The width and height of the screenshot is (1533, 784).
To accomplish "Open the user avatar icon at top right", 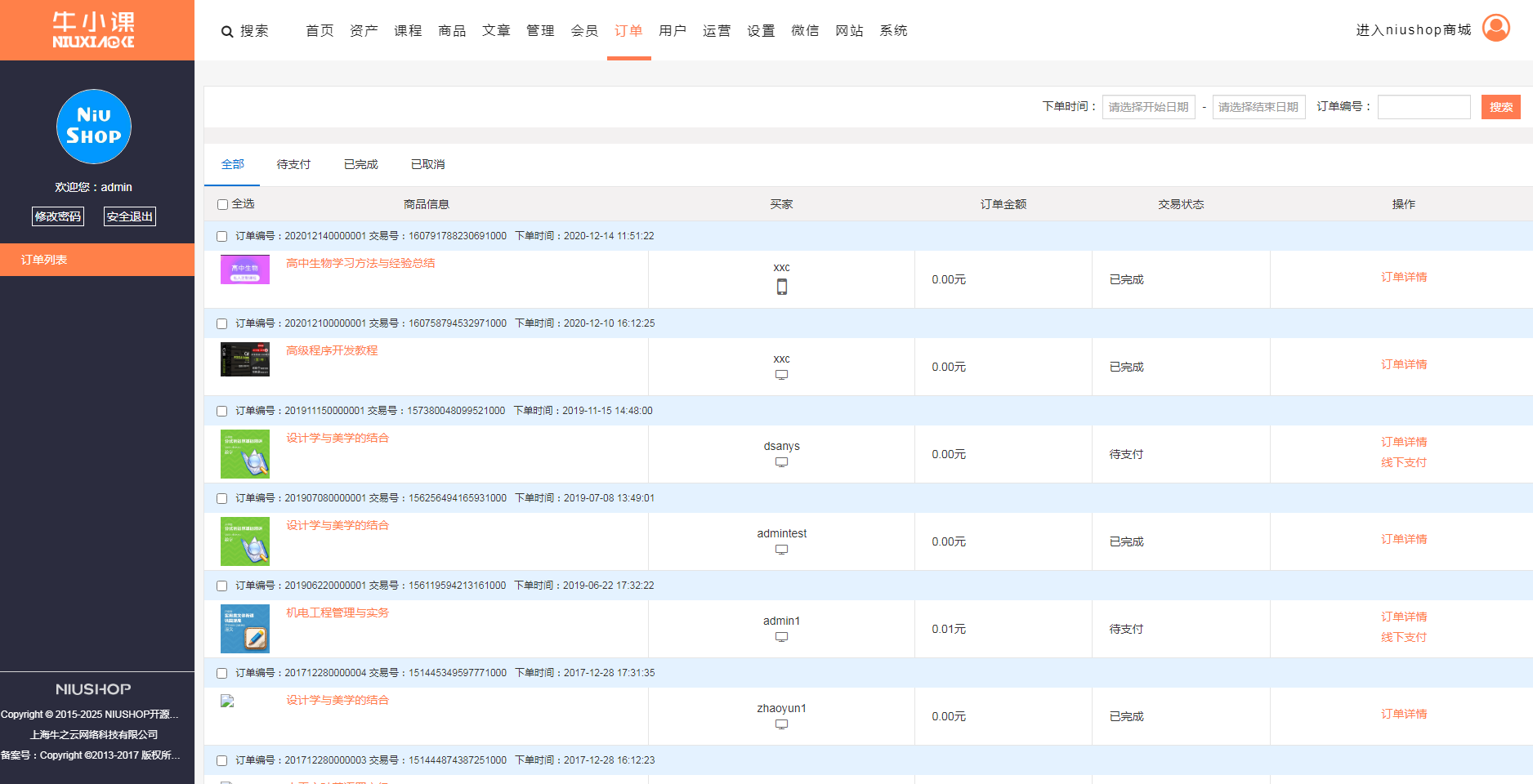I will (x=1495, y=29).
